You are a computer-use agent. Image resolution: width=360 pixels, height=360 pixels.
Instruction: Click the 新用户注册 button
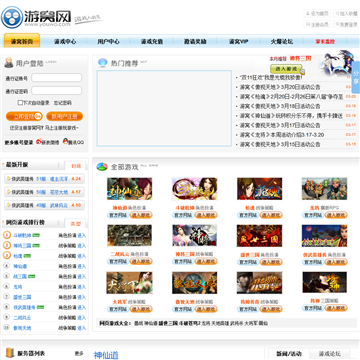64,116
